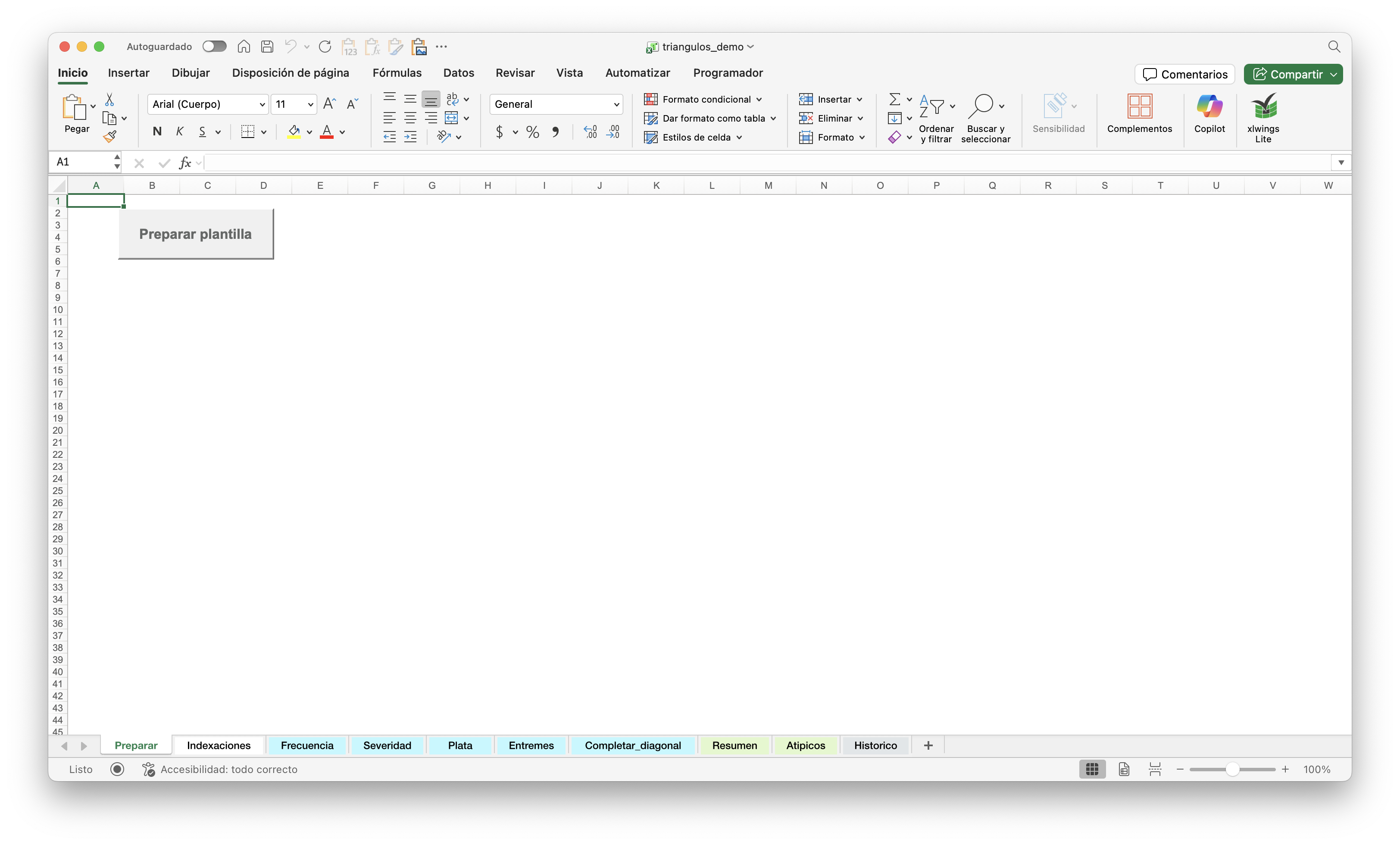Switch to page layout view
Image resolution: width=1400 pixels, height=845 pixels.
click(x=1124, y=769)
